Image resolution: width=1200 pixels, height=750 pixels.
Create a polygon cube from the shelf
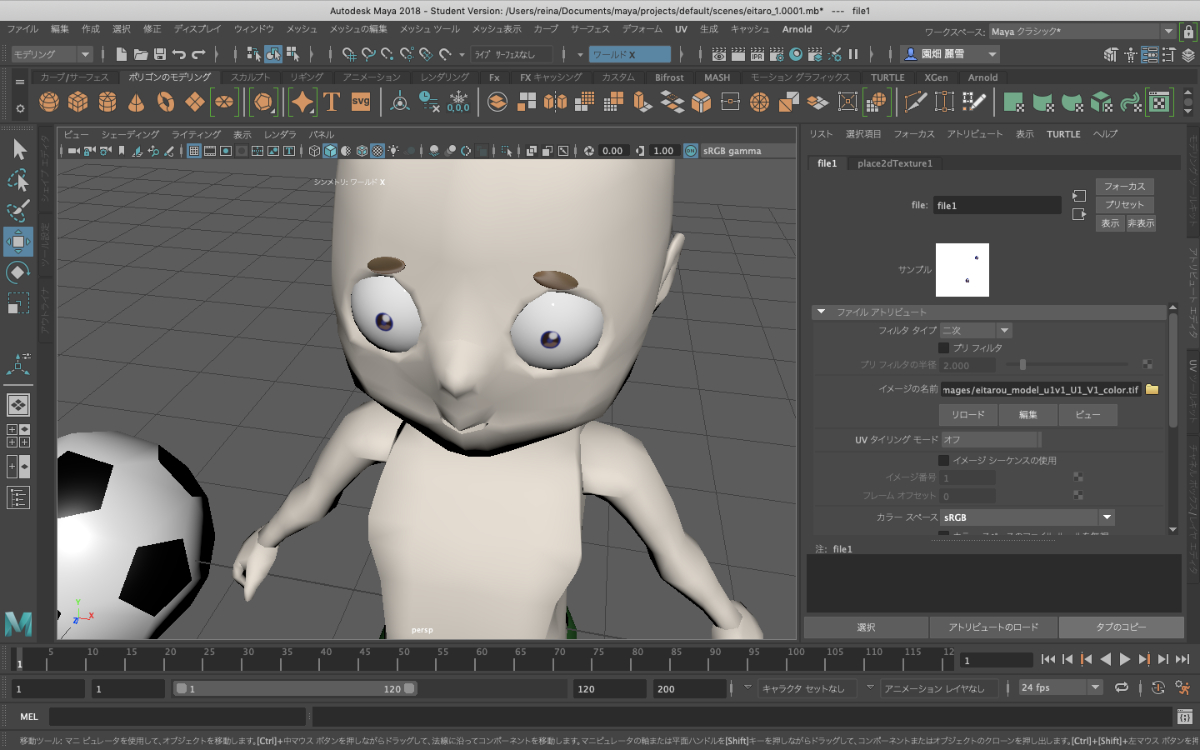(77, 102)
